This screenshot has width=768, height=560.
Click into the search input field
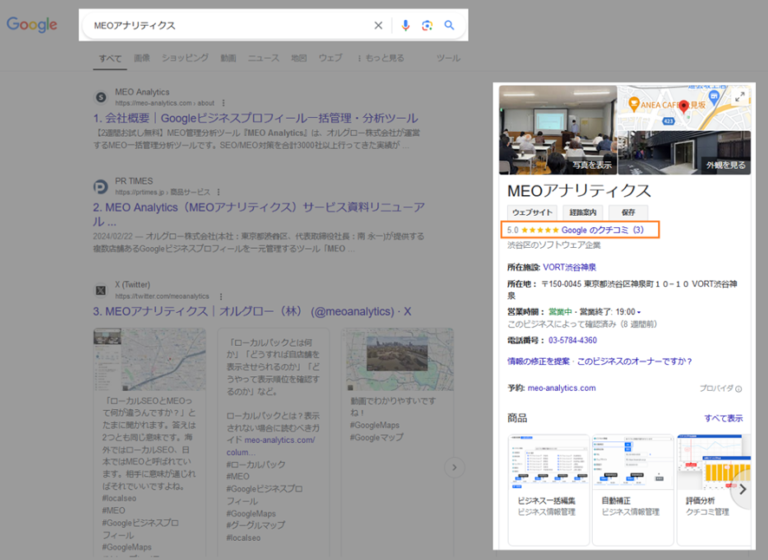point(230,25)
